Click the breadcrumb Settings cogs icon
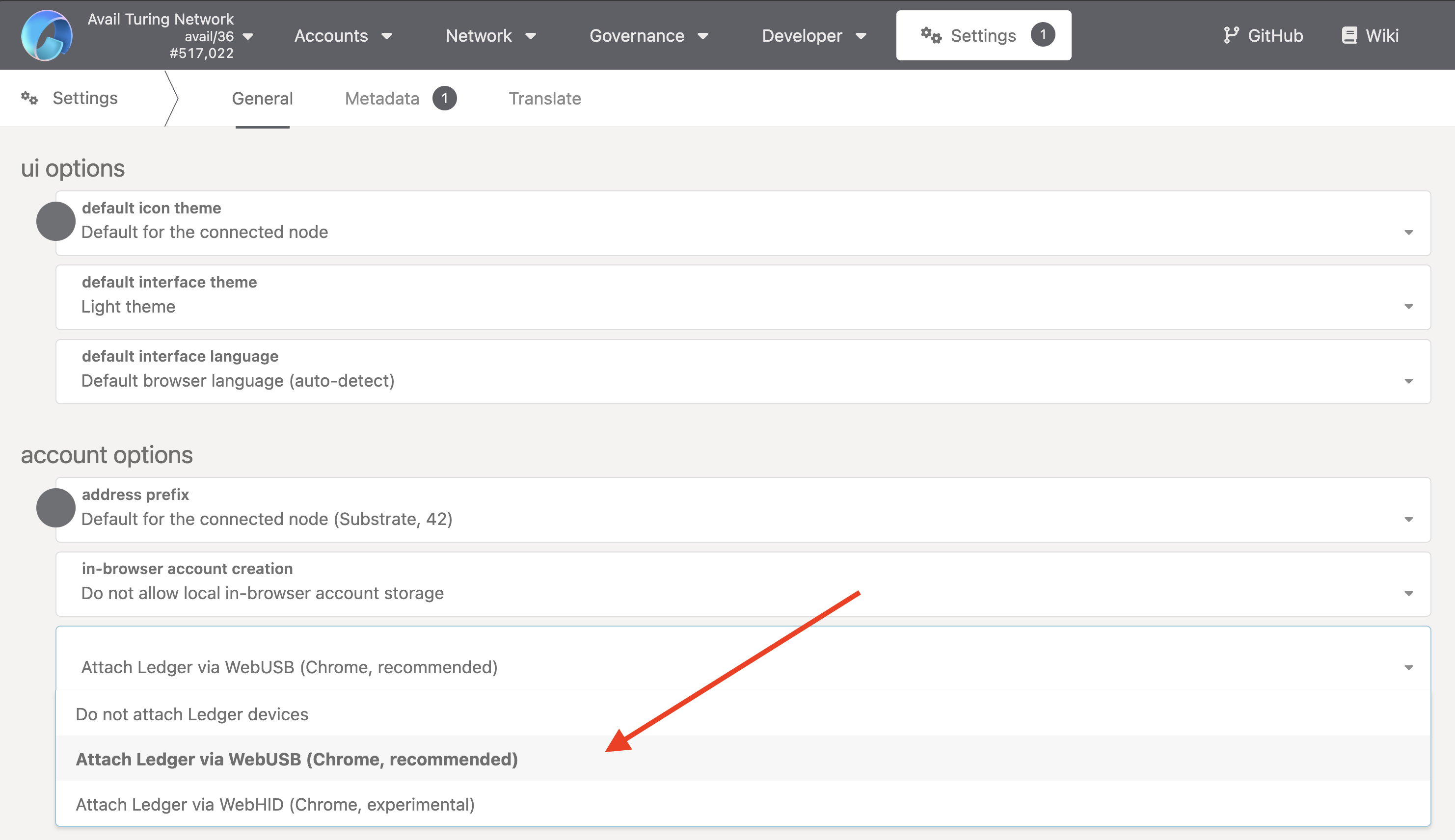The image size is (1455, 840). click(x=29, y=98)
